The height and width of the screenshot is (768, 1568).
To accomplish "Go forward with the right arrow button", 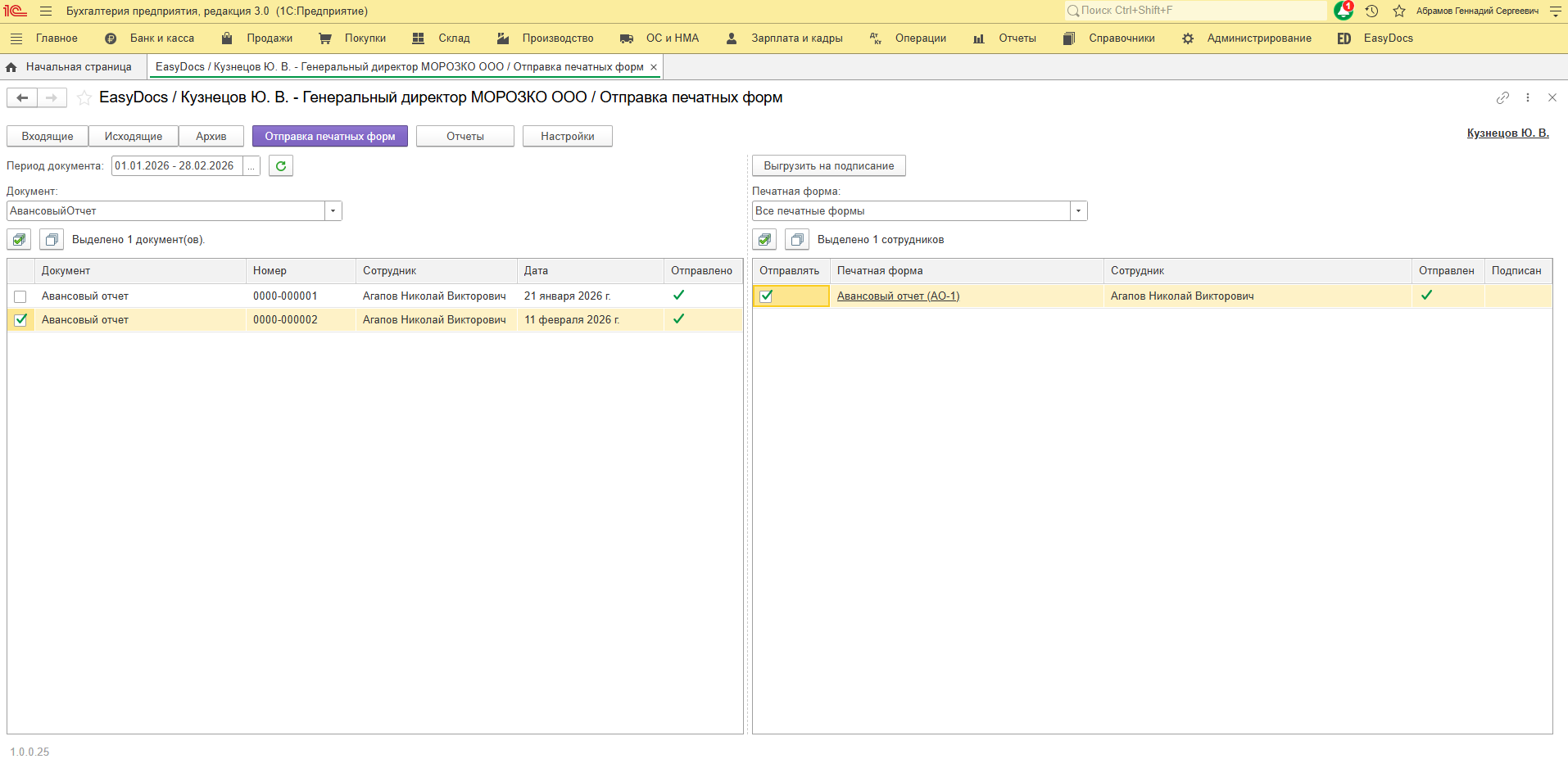I will [x=52, y=98].
